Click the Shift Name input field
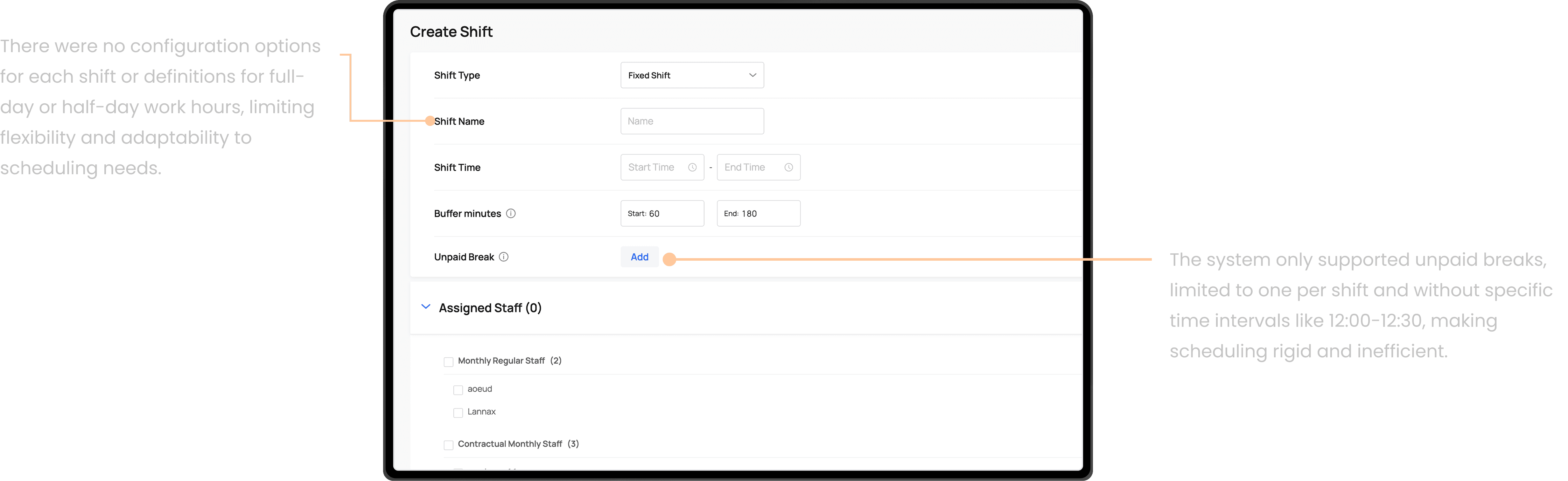This screenshot has height=481, width=1568. pyautogui.click(x=691, y=121)
